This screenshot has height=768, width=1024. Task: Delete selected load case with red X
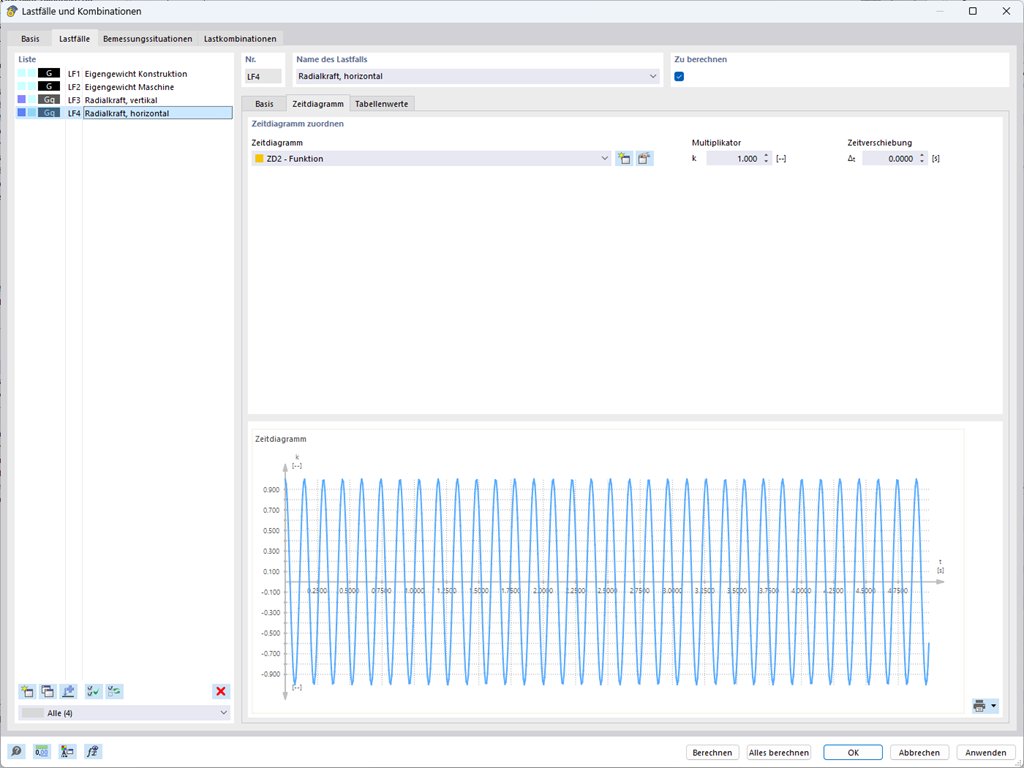pos(221,691)
